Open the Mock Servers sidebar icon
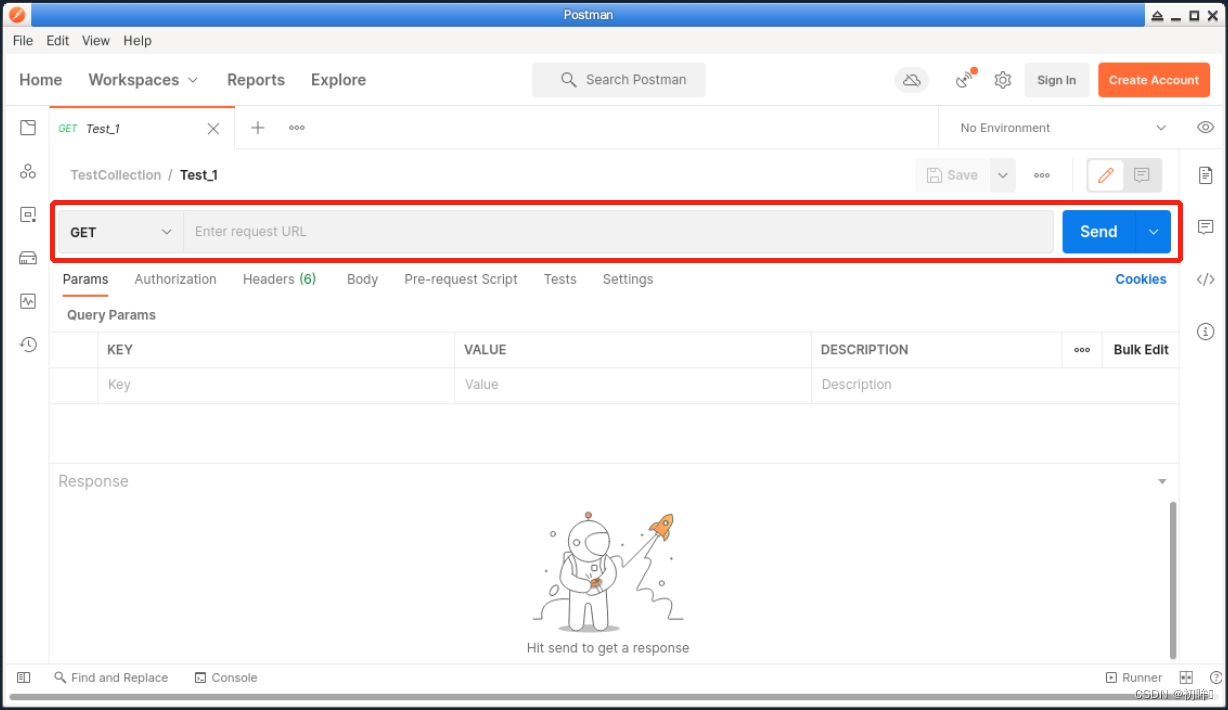 28,258
